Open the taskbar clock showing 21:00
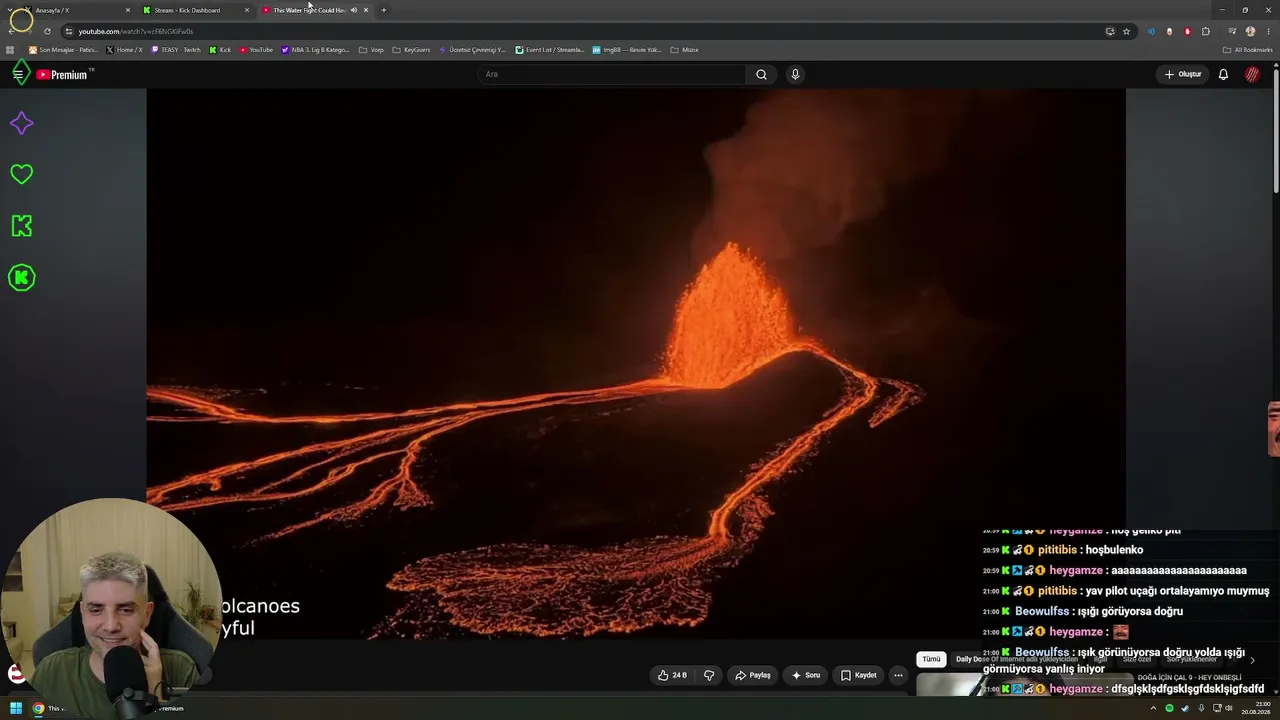Image resolution: width=1280 pixels, height=720 pixels. (1256, 708)
